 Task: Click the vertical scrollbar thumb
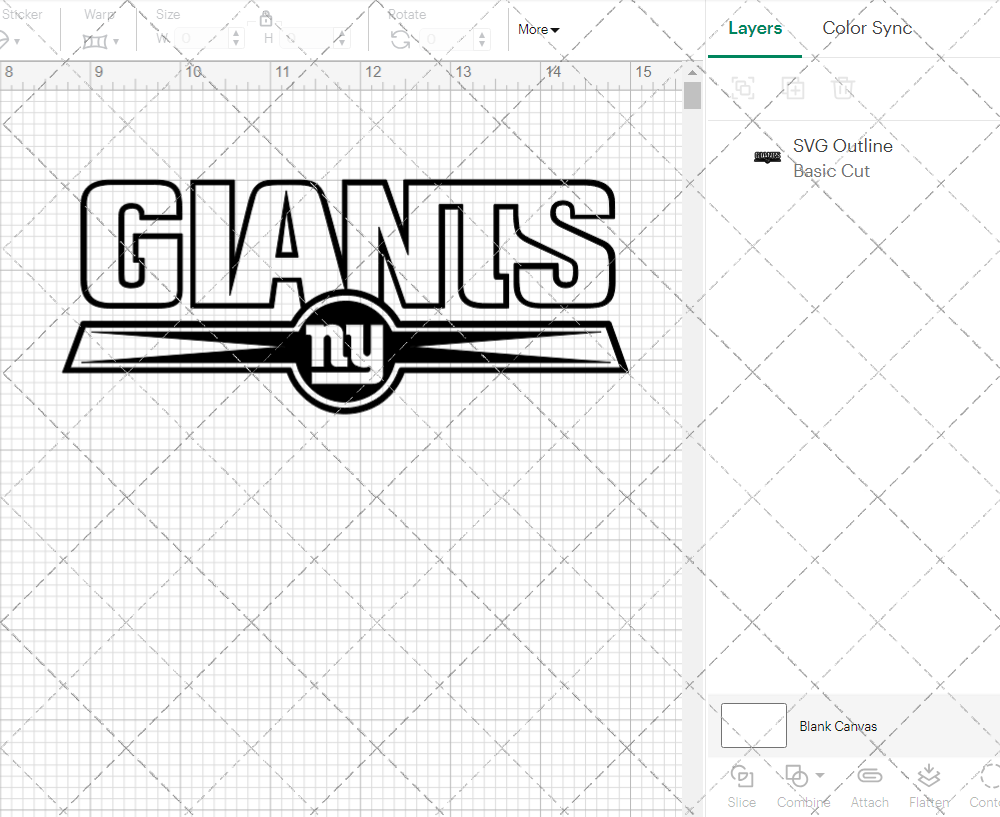coord(692,96)
